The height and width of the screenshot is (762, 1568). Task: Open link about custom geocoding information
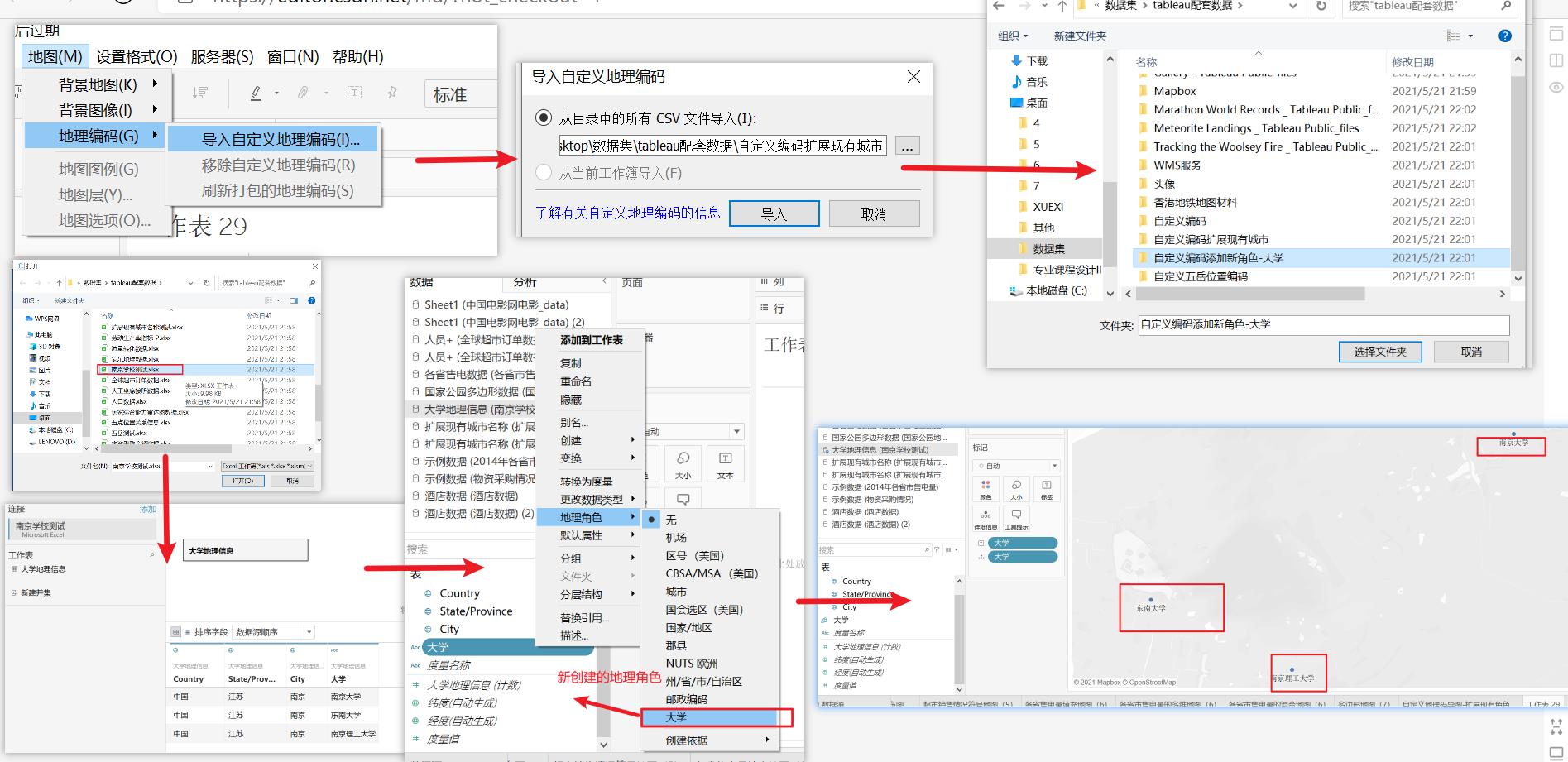[x=628, y=213]
